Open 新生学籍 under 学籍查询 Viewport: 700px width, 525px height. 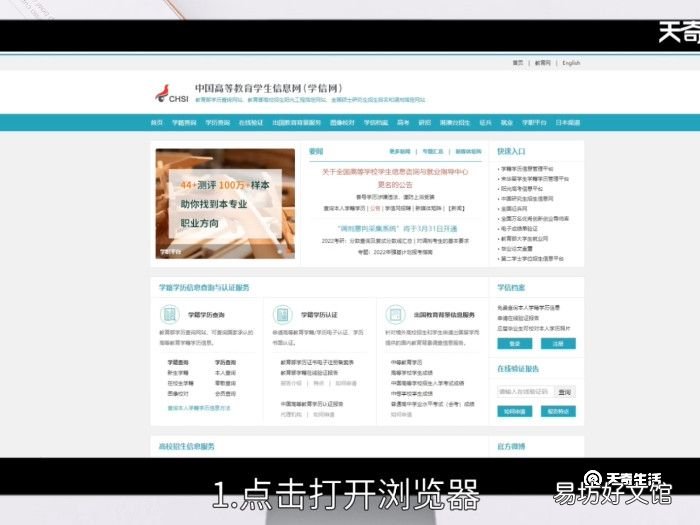click(x=178, y=373)
